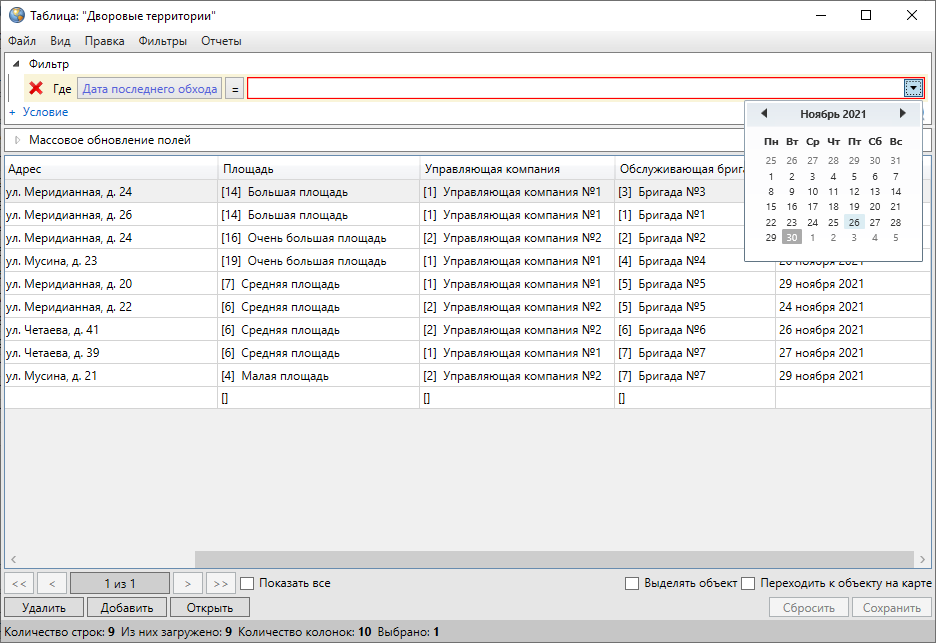The height and width of the screenshot is (643, 936).
Task: Go to previous month in calendar
Action: tap(764, 114)
